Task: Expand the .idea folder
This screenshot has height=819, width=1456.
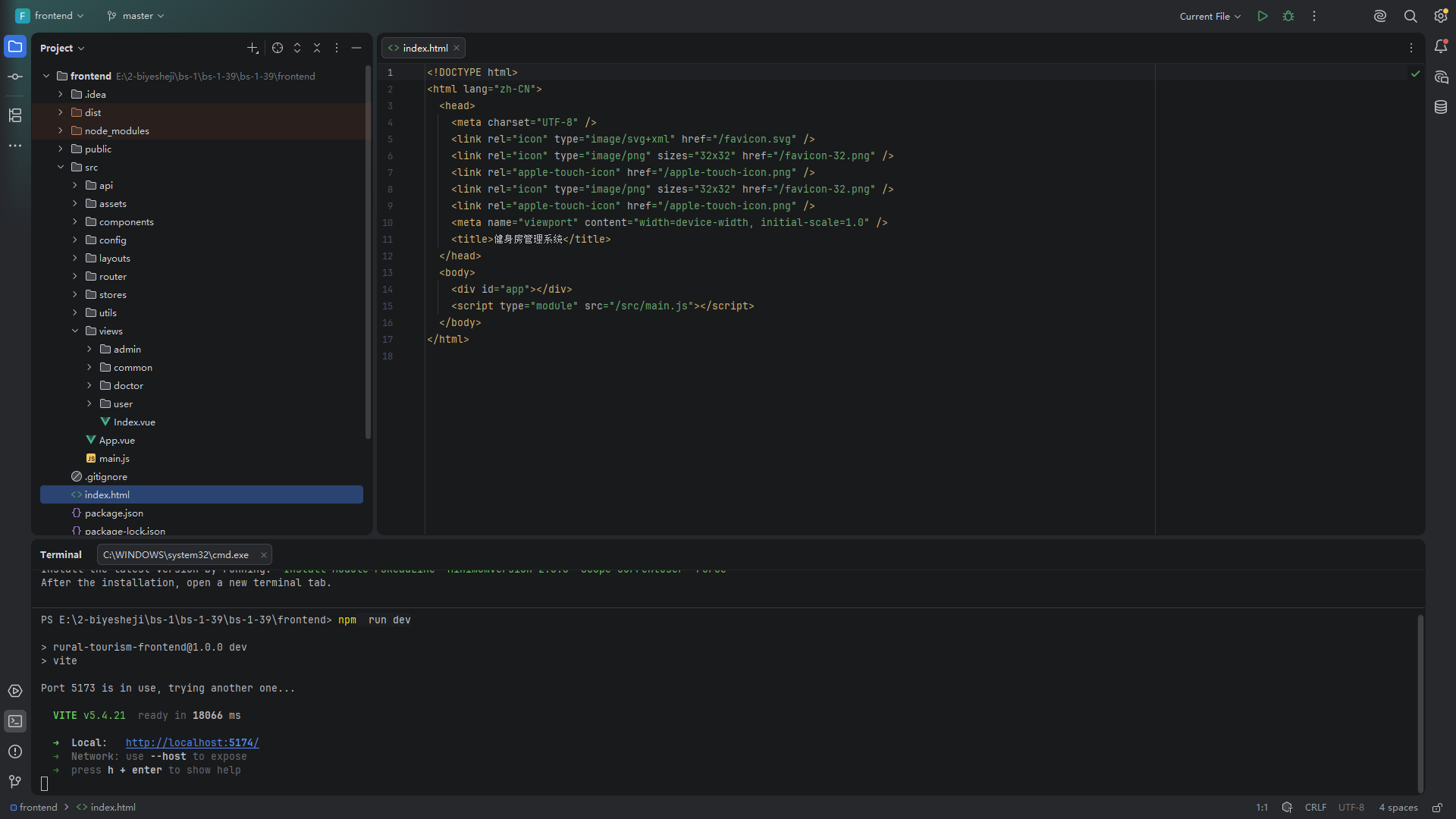Action: 61,95
